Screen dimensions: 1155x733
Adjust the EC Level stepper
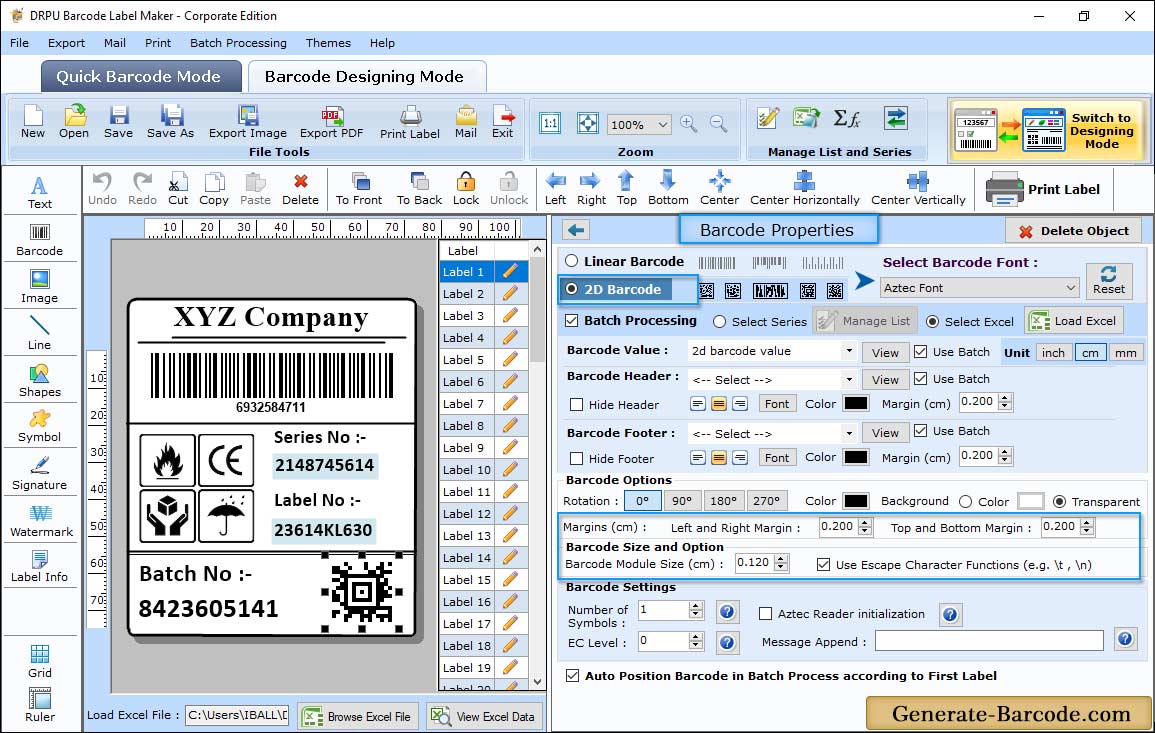click(x=695, y=642)
